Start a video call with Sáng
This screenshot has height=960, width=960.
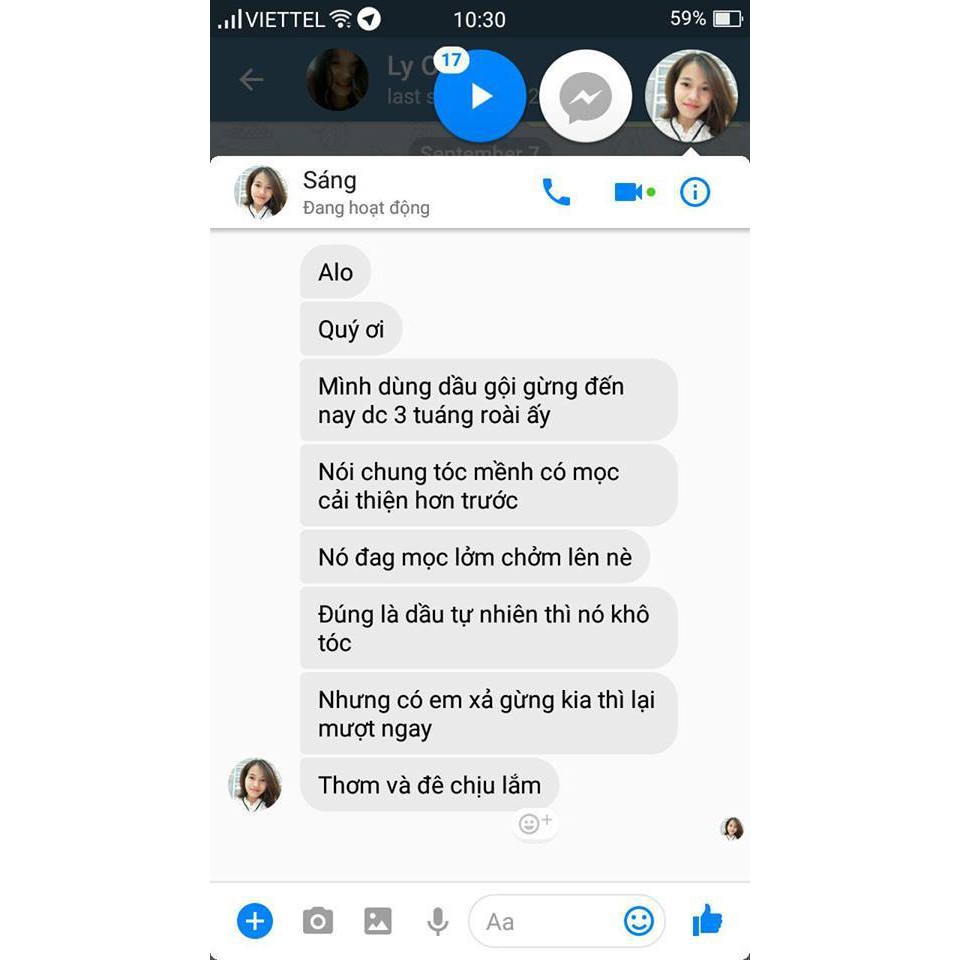634,192
